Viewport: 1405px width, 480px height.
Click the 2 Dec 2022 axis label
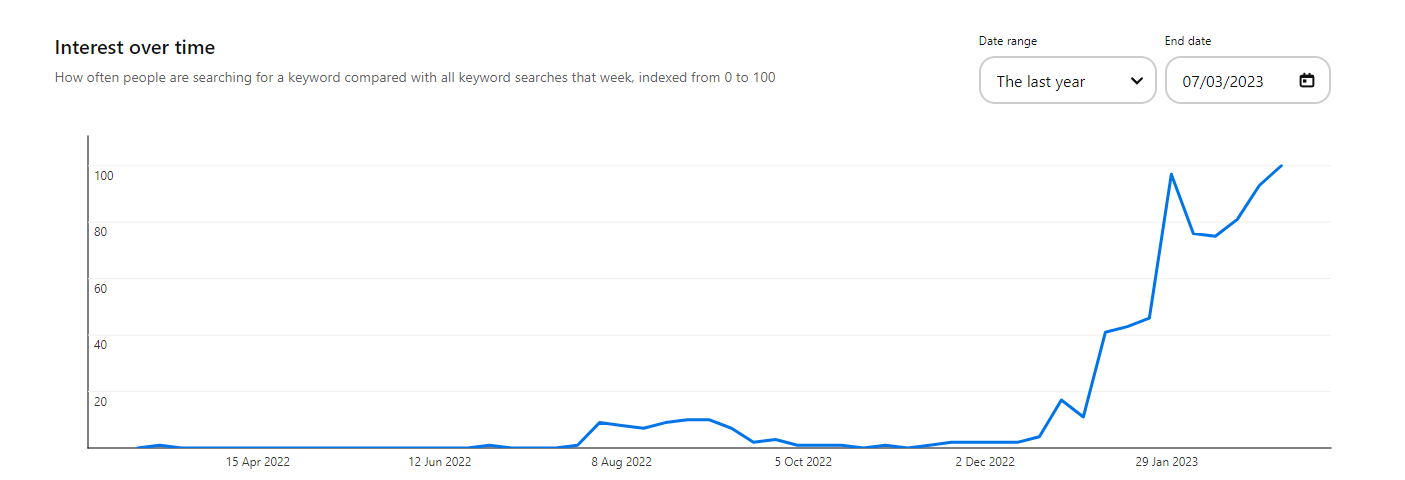pos(985,462)
